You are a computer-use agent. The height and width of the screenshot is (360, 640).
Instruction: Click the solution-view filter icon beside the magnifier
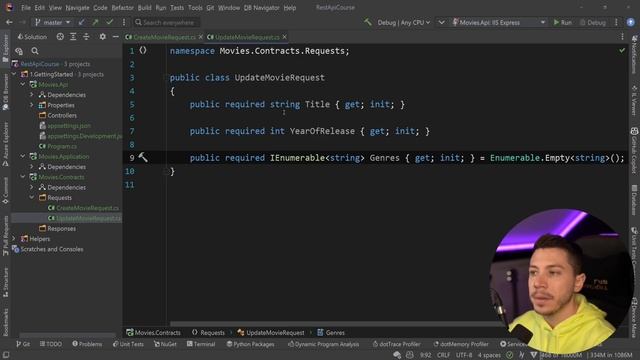tap(19, 51)
